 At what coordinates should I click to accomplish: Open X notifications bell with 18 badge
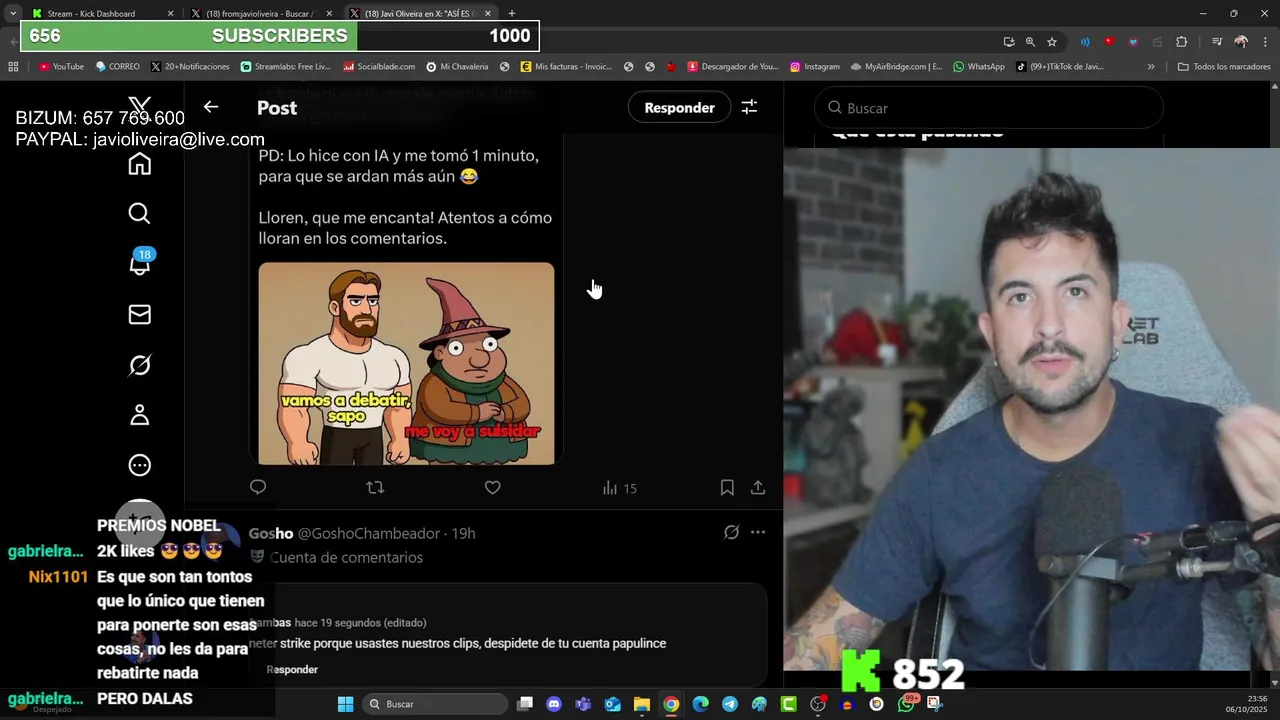pos(140,263)
